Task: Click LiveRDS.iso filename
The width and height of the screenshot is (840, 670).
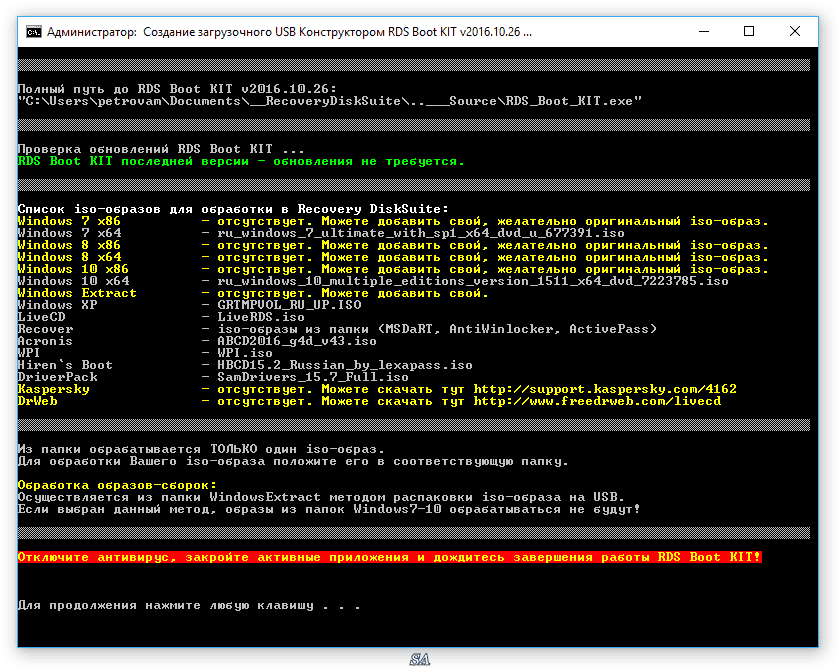Action: click(261, 317)
